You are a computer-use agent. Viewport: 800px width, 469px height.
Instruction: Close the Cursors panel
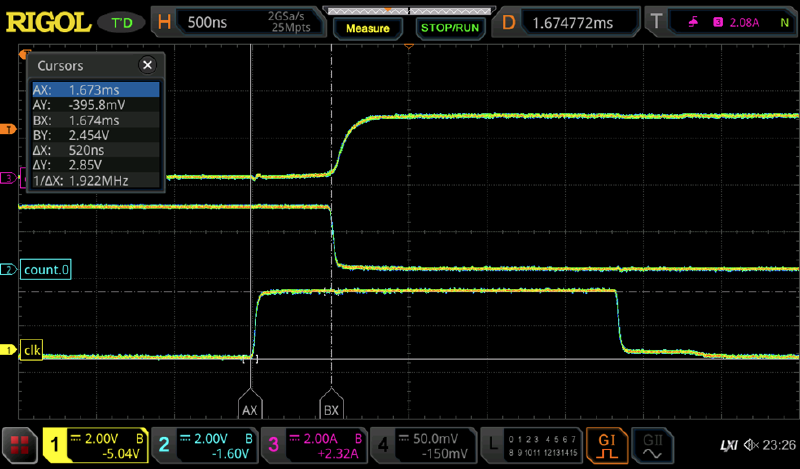point(147,65)
